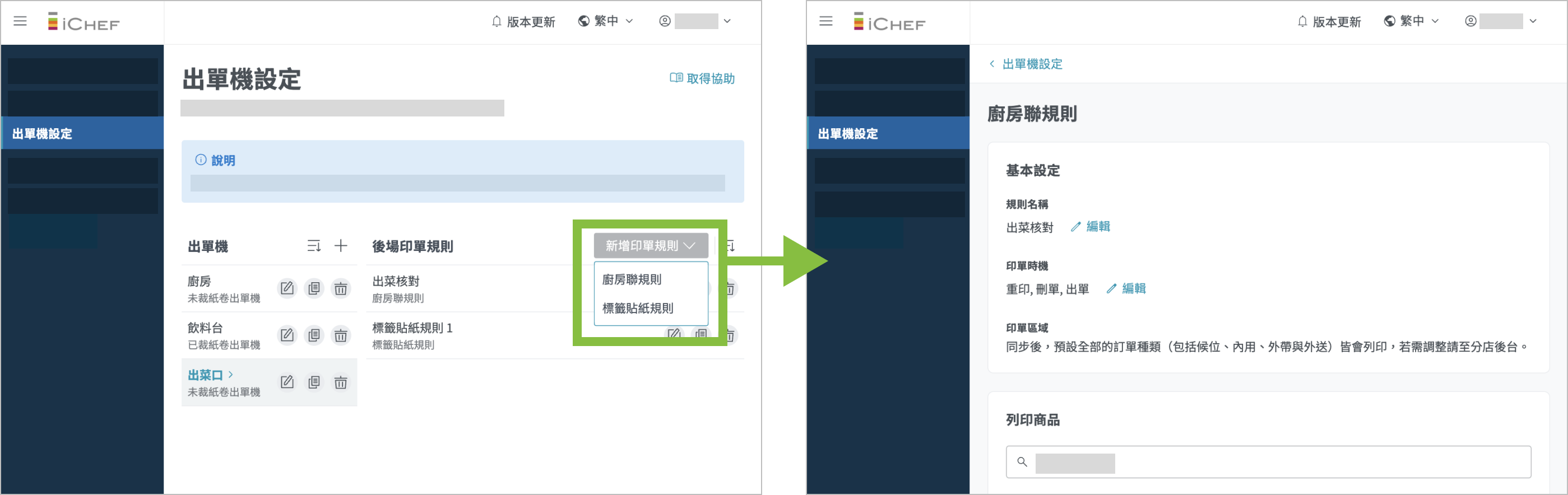Copy the 飲料台 printer entry

click(x=314, y=335)
